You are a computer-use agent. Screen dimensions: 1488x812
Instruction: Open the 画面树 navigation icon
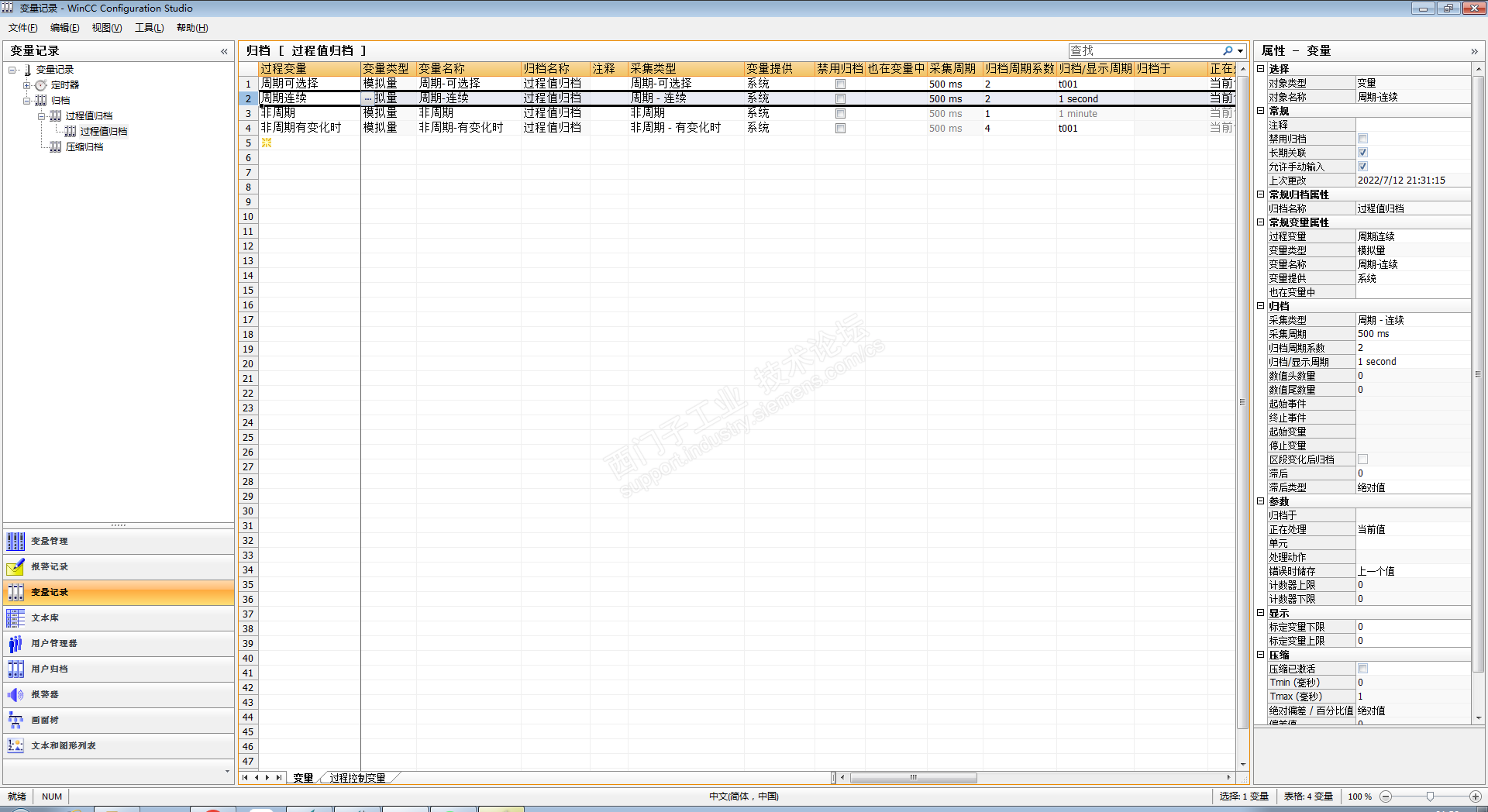(15, 720)
